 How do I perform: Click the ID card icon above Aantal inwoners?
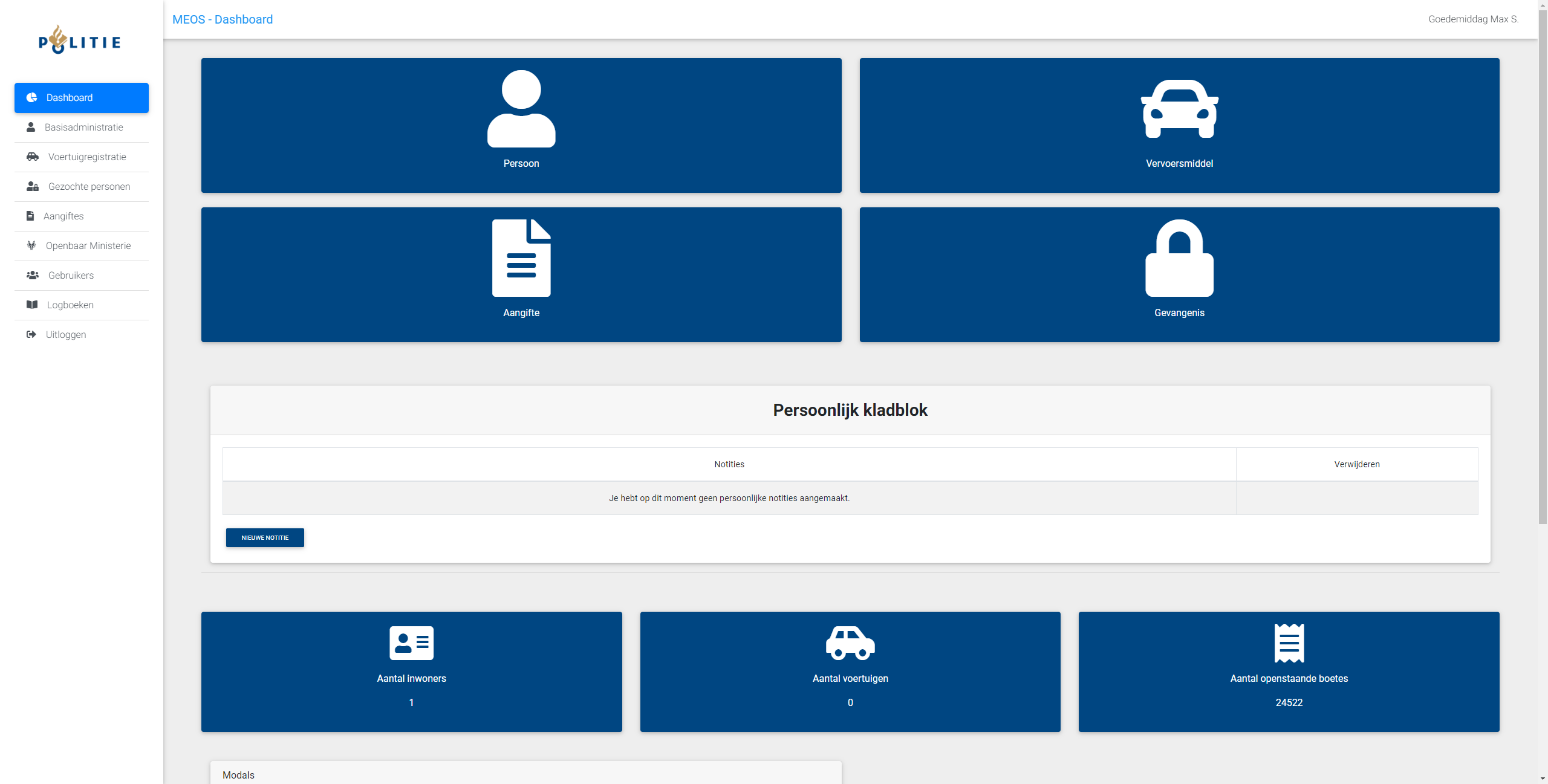click(x=411, y=643)
